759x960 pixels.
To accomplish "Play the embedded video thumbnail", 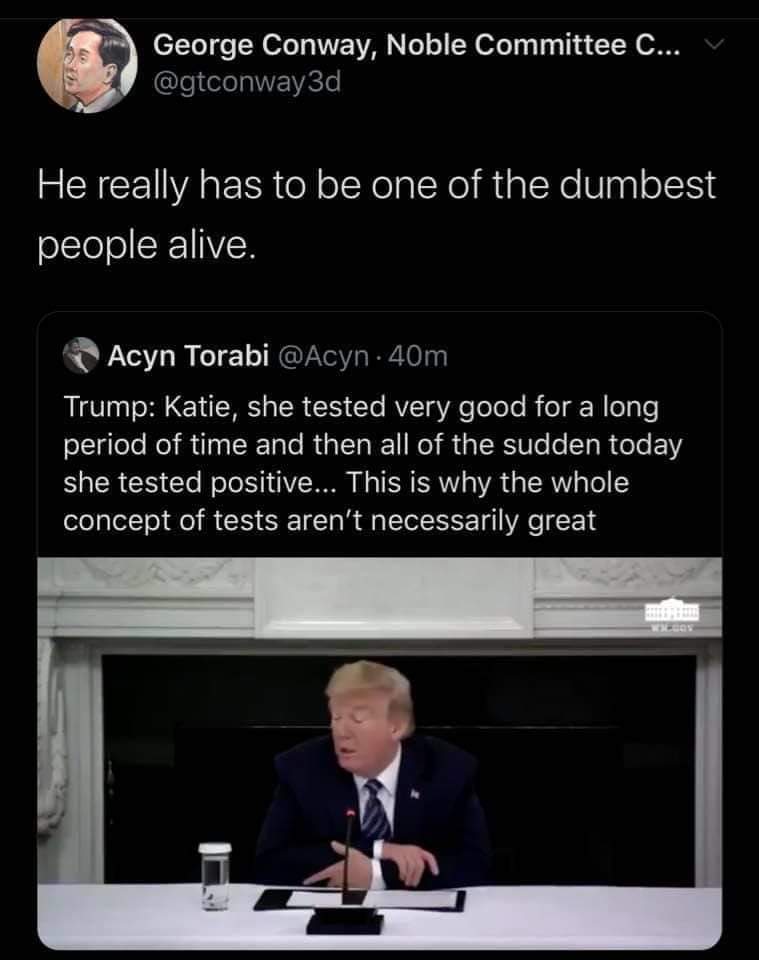I will pyautogui.click(x=379, y=750).
